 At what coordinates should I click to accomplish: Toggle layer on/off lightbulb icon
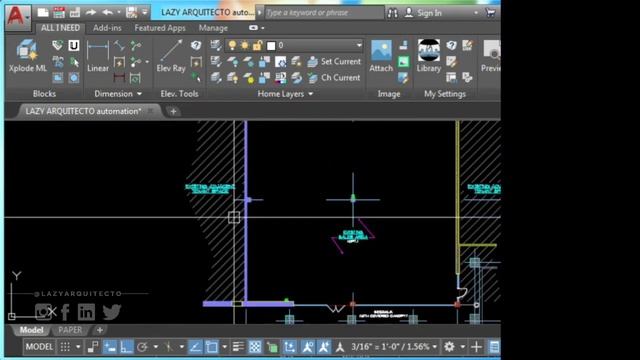click(232, 45)
